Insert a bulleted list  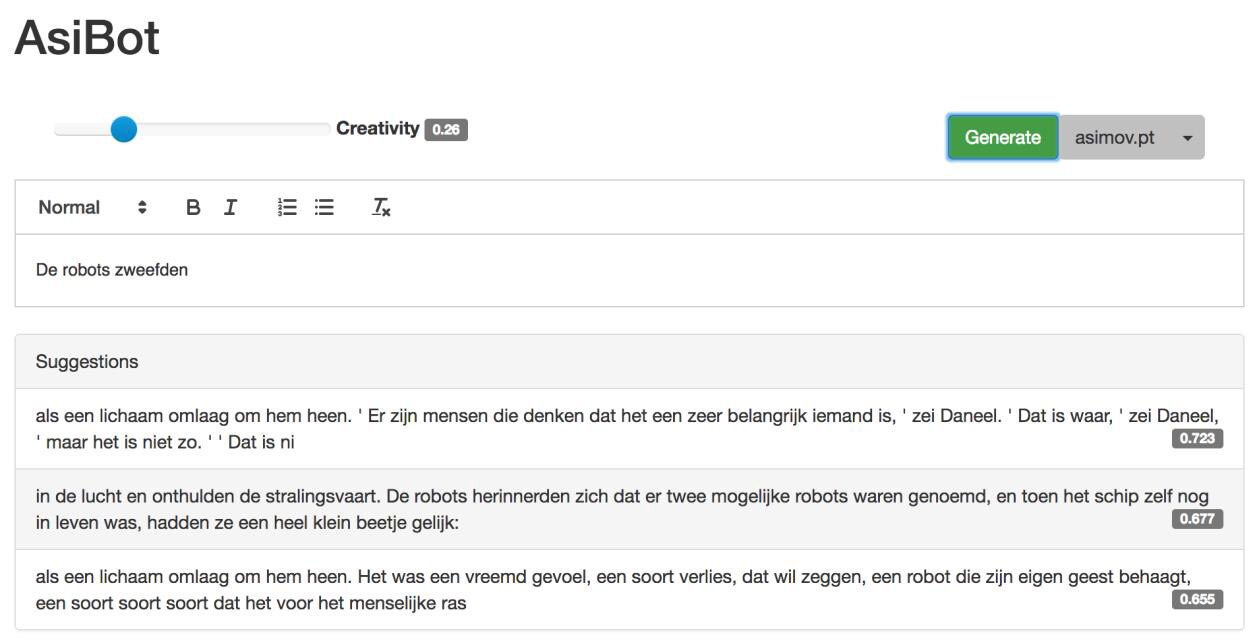point(324,207)
